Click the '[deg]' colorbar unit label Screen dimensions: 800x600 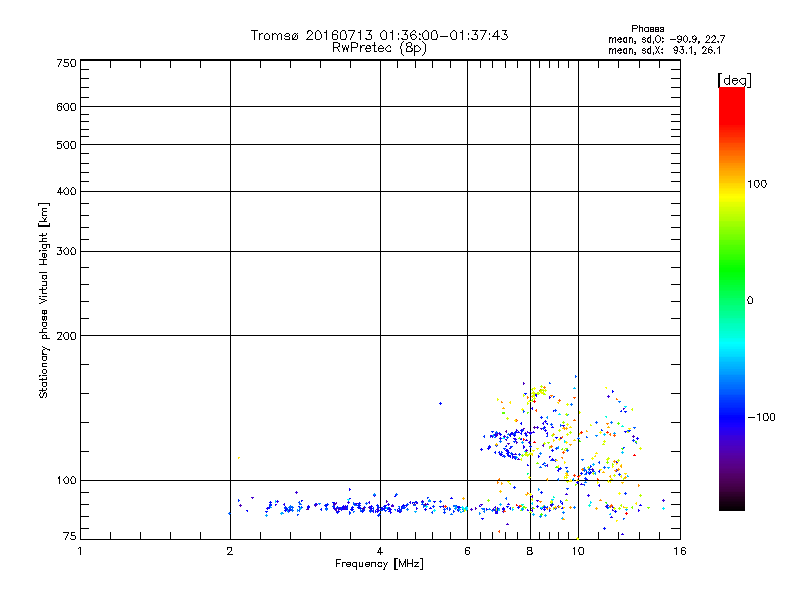pos(735,81)
